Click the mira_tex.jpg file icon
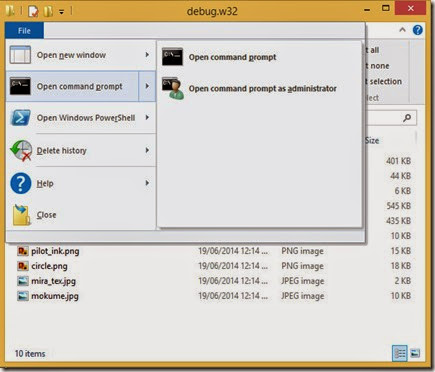This screenshot has width=435, height=372. pos(23,281)
